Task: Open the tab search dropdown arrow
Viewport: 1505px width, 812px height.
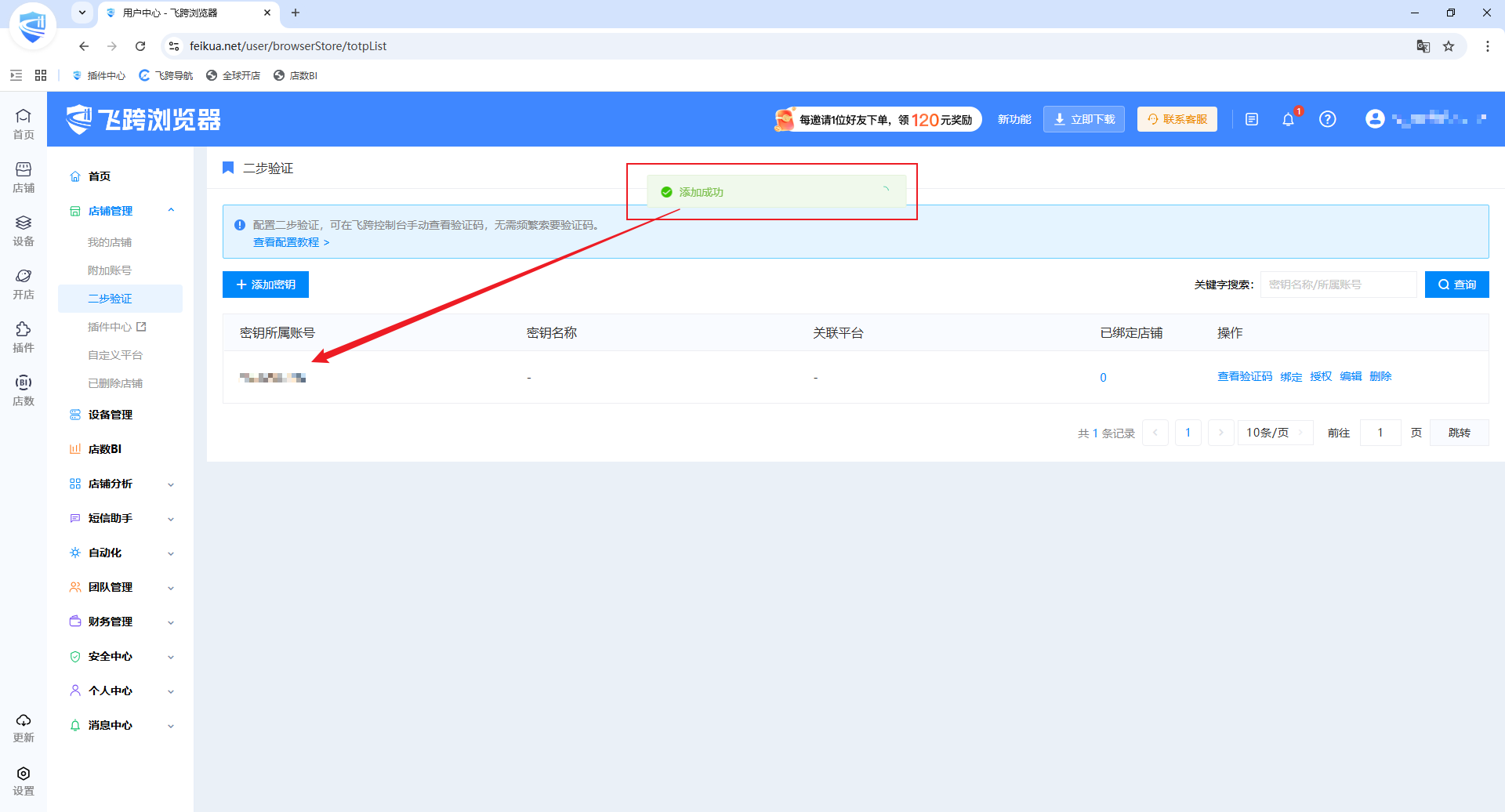Action: (82, 13)
